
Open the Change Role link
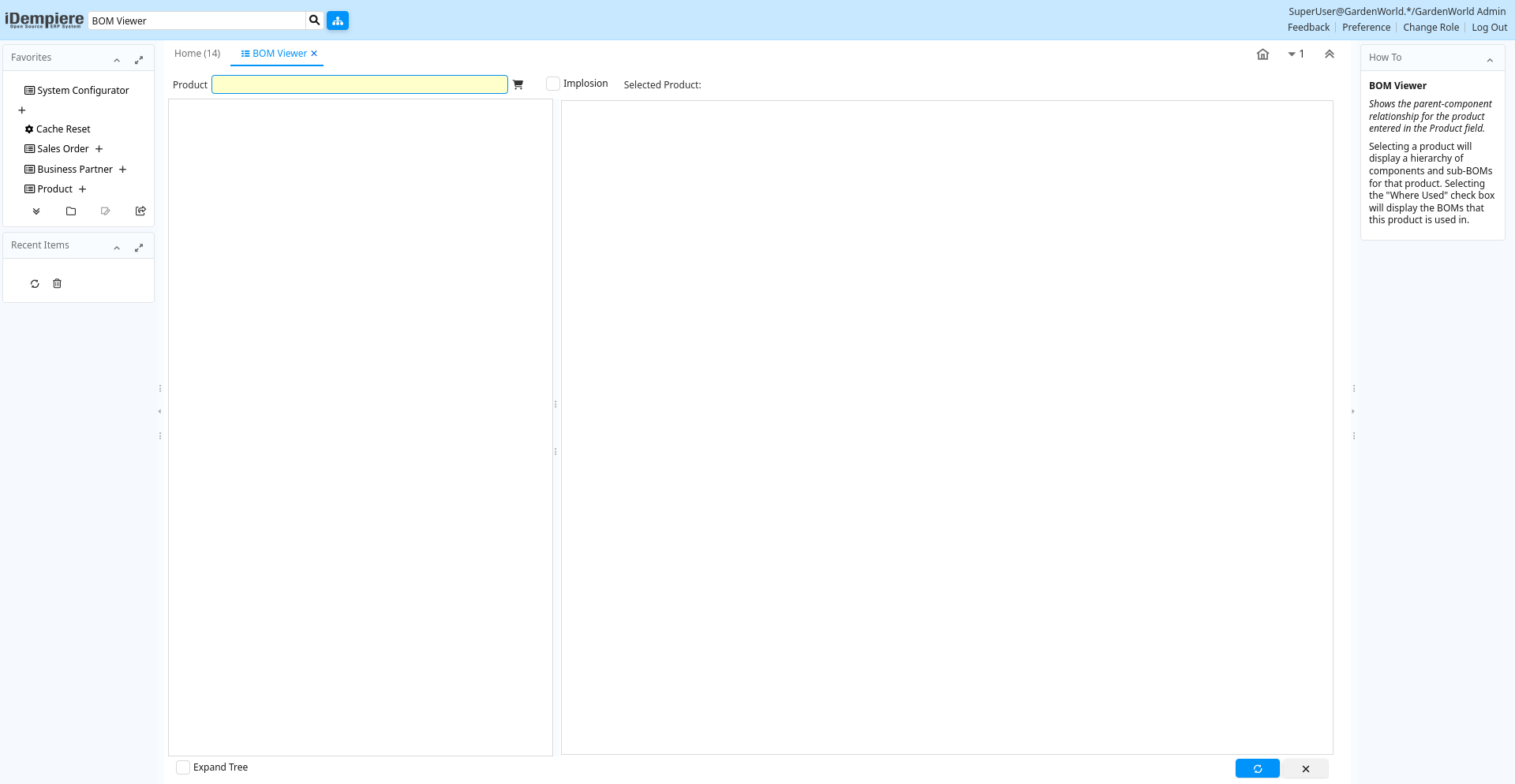pos(1431,28)
